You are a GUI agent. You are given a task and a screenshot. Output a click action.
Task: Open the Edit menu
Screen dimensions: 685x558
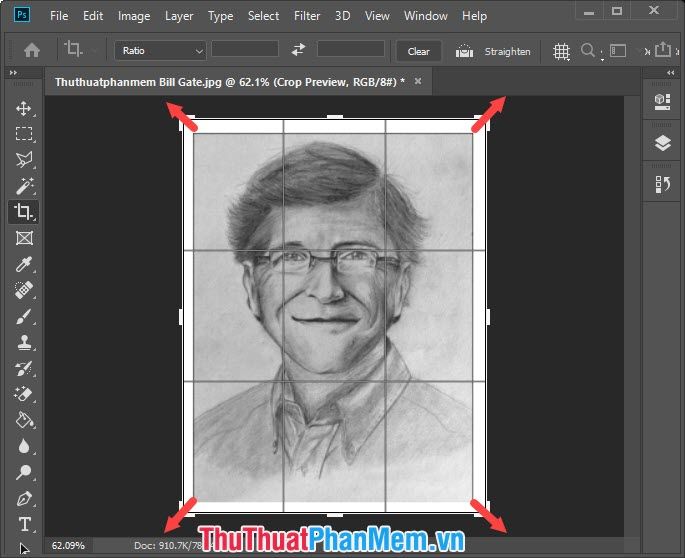[93, 16]
